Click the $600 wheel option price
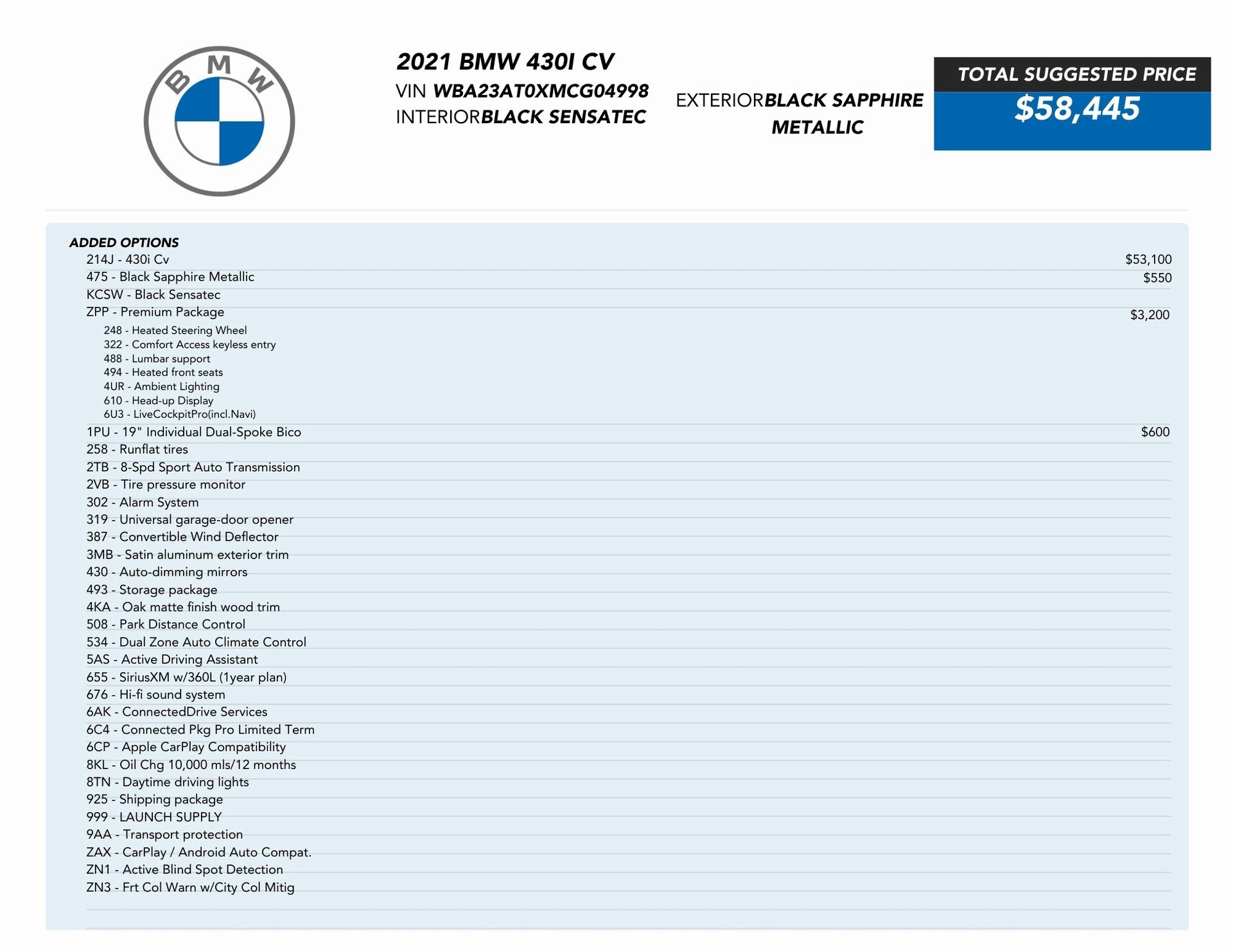This screenshot has height=952, width=1233. [1155, 432]
